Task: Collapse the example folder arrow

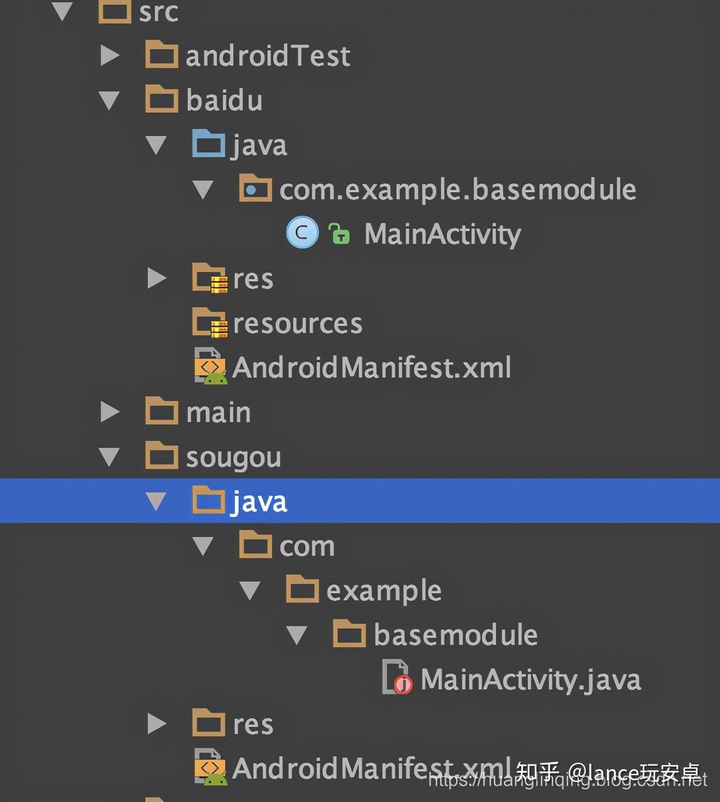Action: pos(250,590)
